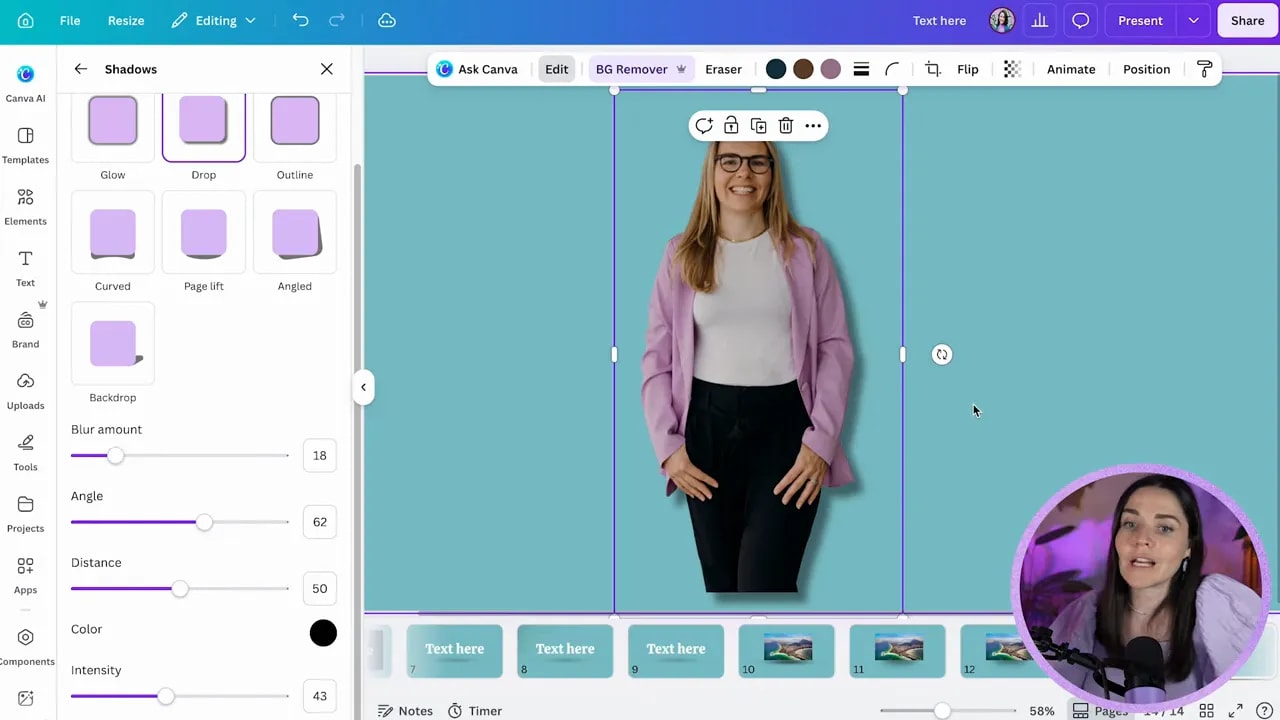Click the Intensity value field
The image size is (1280, 720).
pos(319,696)
